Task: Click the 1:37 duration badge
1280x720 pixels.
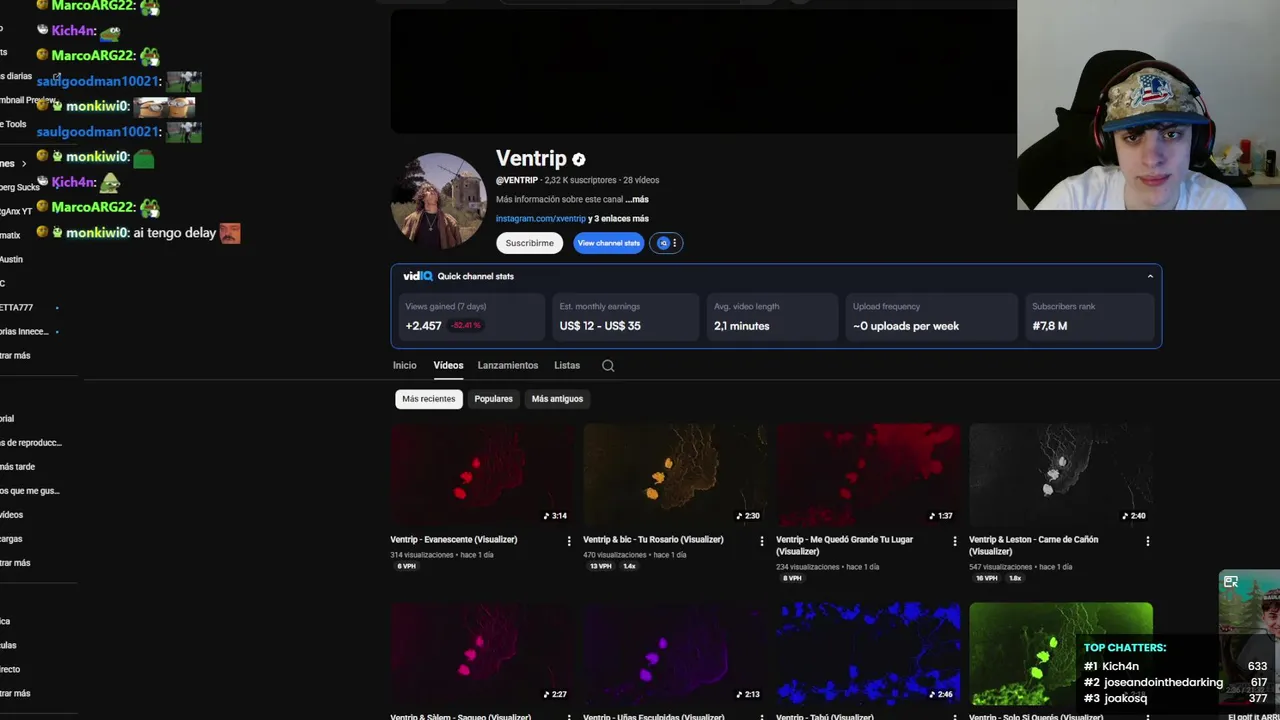Action: pyautogui.click(x=941, y=516)
